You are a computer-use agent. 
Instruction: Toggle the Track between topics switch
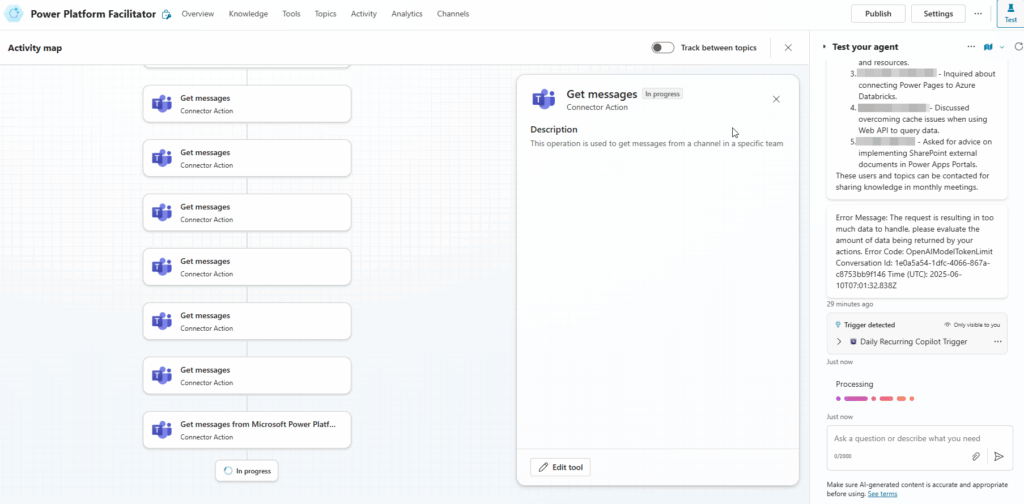662,47
